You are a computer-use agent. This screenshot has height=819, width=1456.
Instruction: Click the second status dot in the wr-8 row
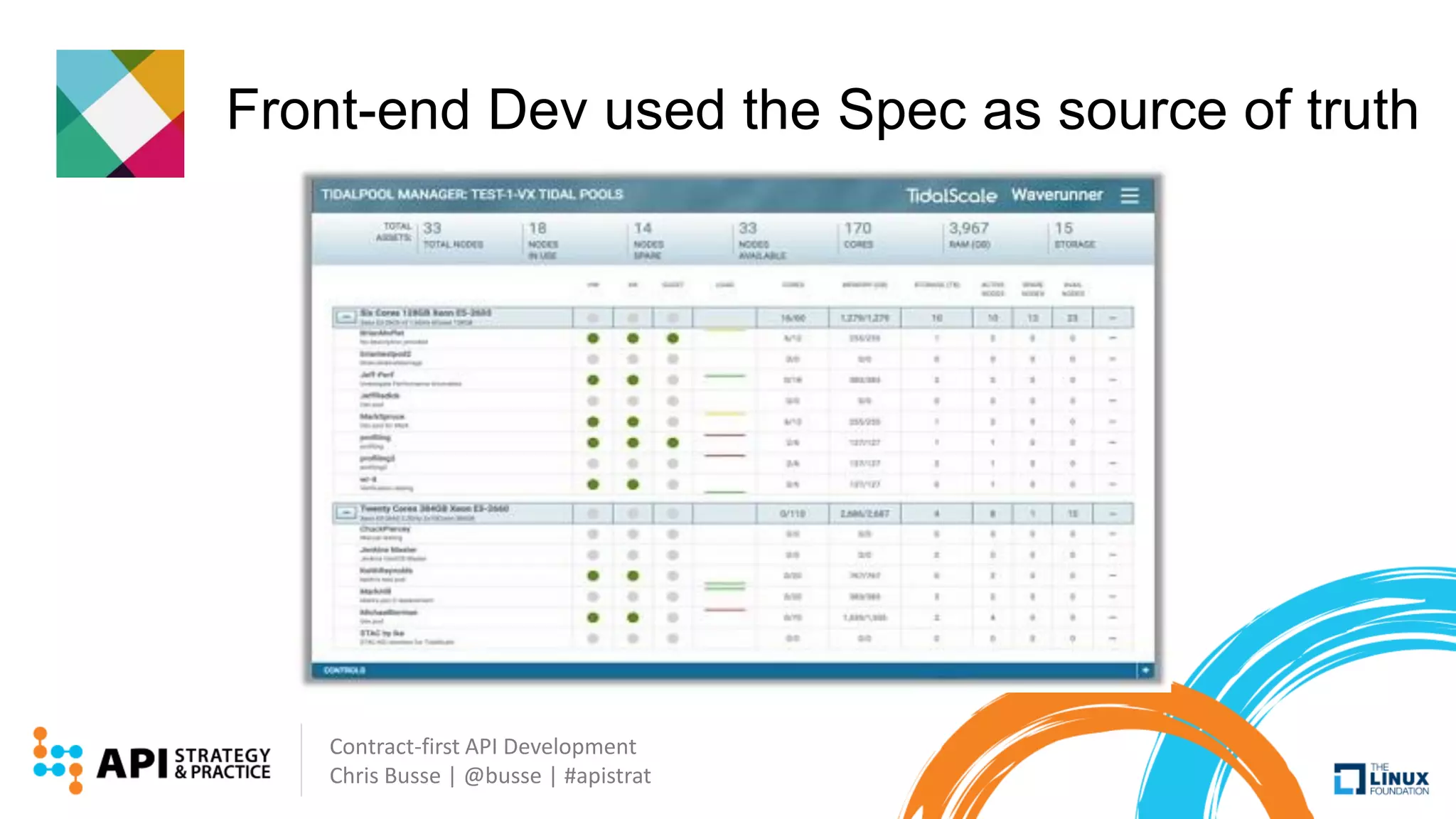tap(633, 485)
